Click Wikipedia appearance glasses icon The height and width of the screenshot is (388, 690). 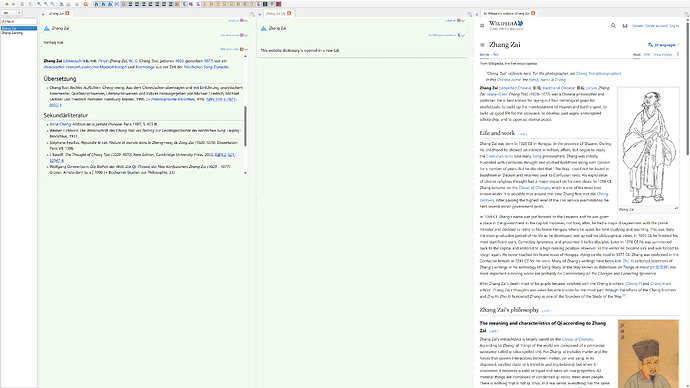pos(625,26)
